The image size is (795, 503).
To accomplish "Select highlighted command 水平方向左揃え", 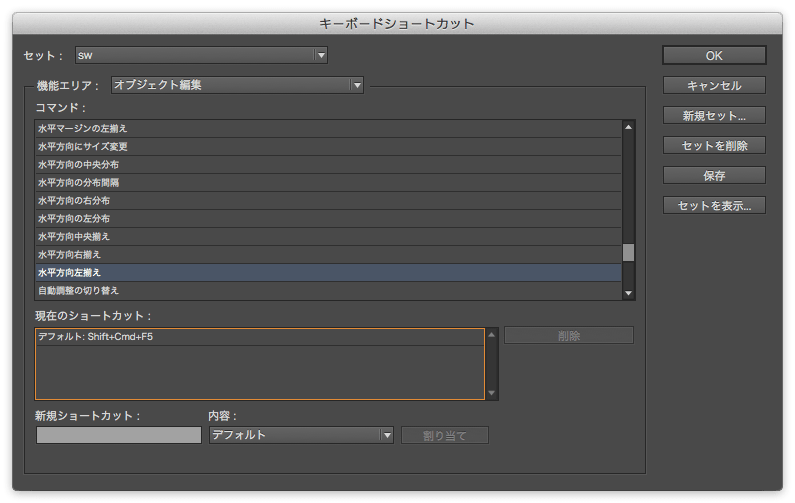I will [328, 273].
